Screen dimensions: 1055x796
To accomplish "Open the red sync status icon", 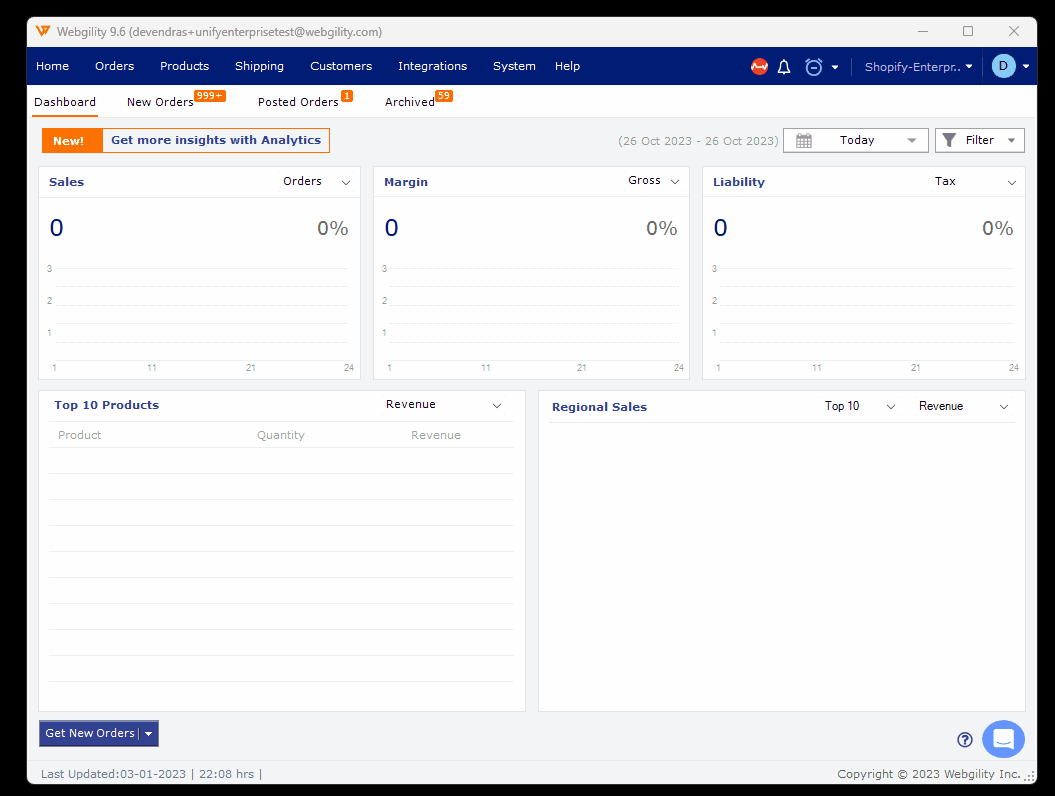I will coord(759,67).
